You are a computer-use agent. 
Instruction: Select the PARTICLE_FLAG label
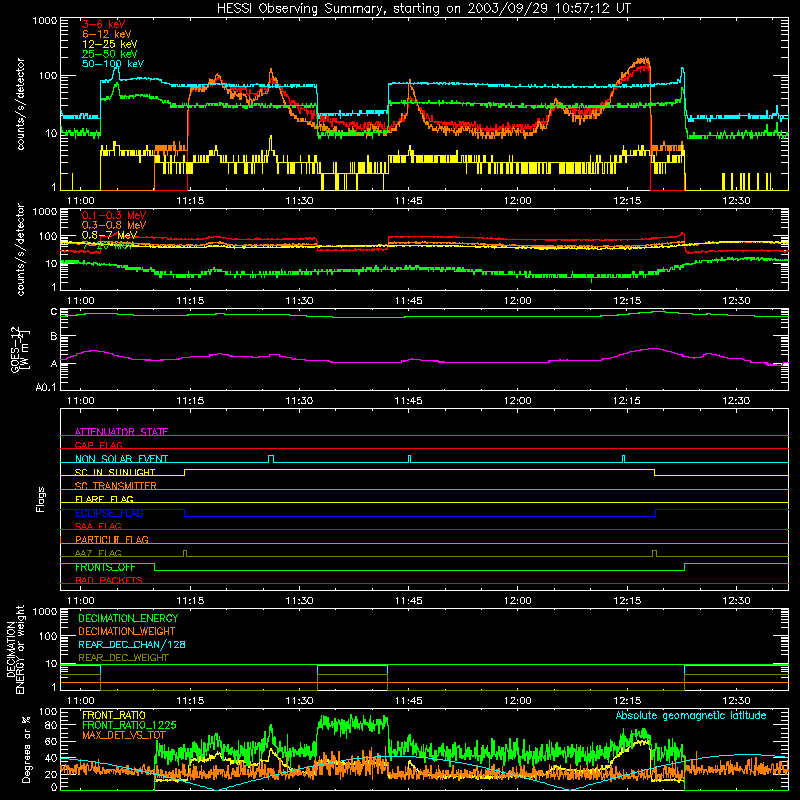112,540
